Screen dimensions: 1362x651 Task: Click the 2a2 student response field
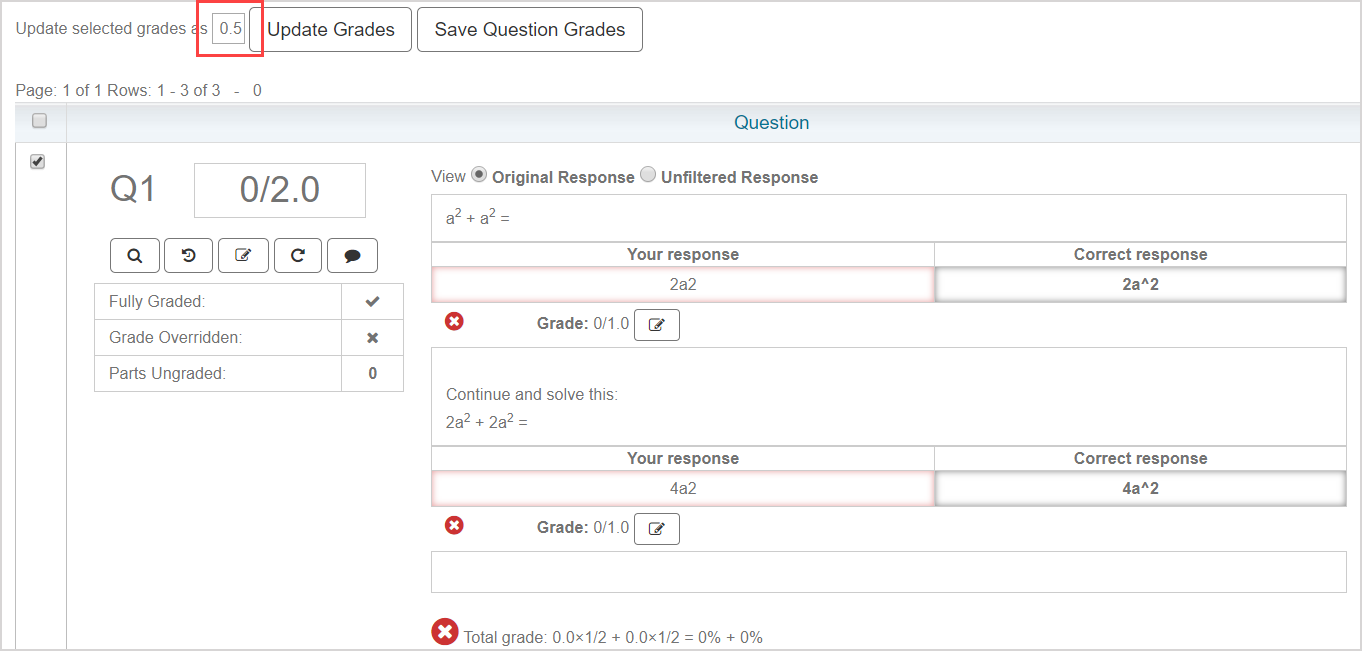pyautogui.click(x=683, y=285)
